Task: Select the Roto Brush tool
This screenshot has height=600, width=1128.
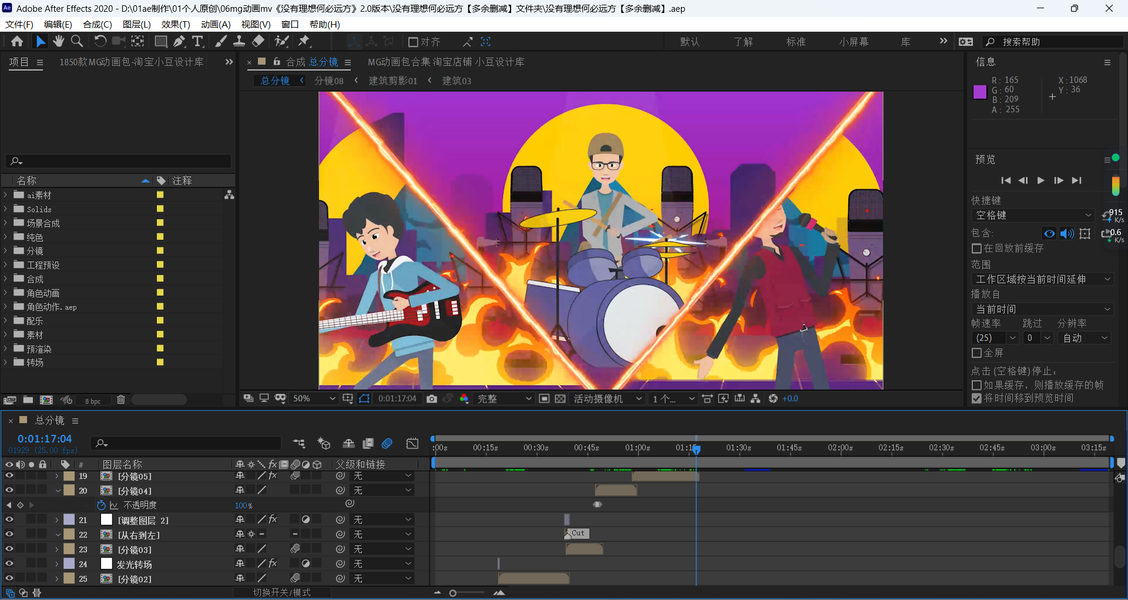Action: (x=281, y=42)
